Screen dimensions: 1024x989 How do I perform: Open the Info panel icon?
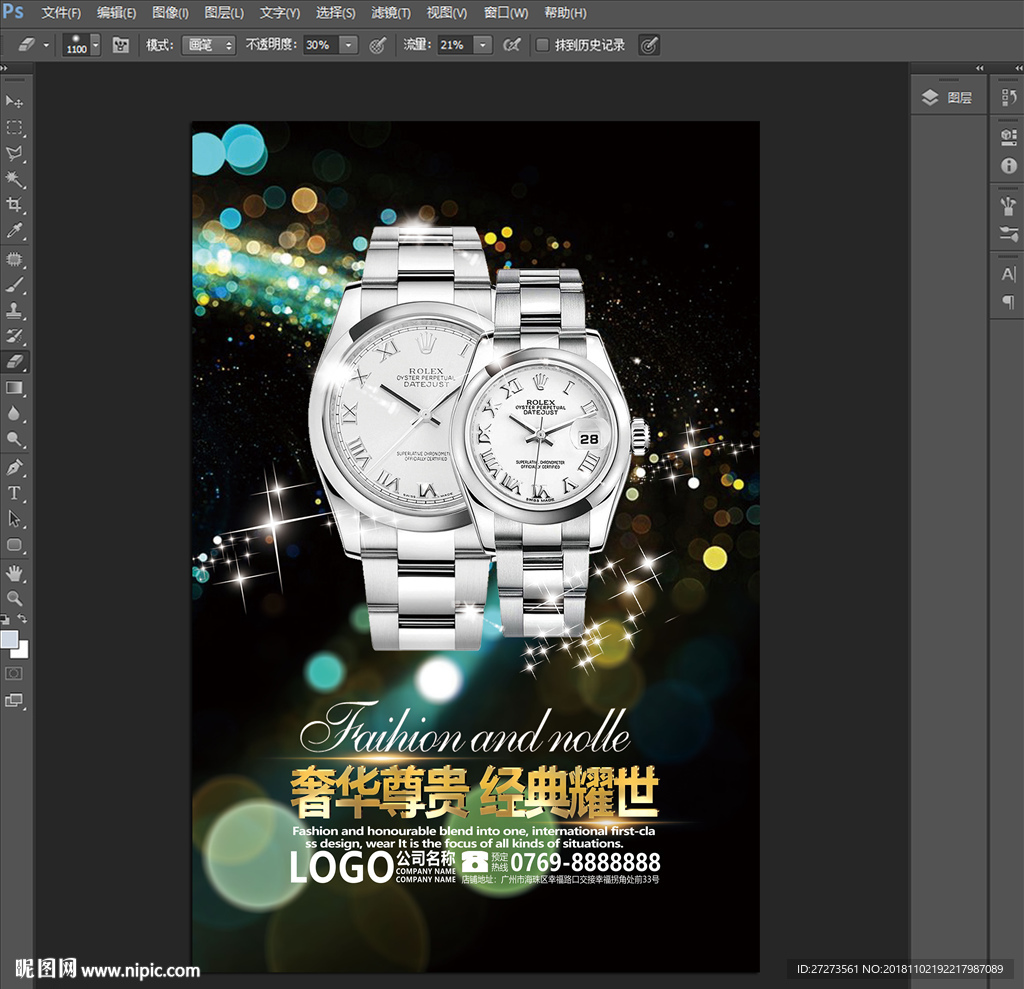pos(1008,166)
